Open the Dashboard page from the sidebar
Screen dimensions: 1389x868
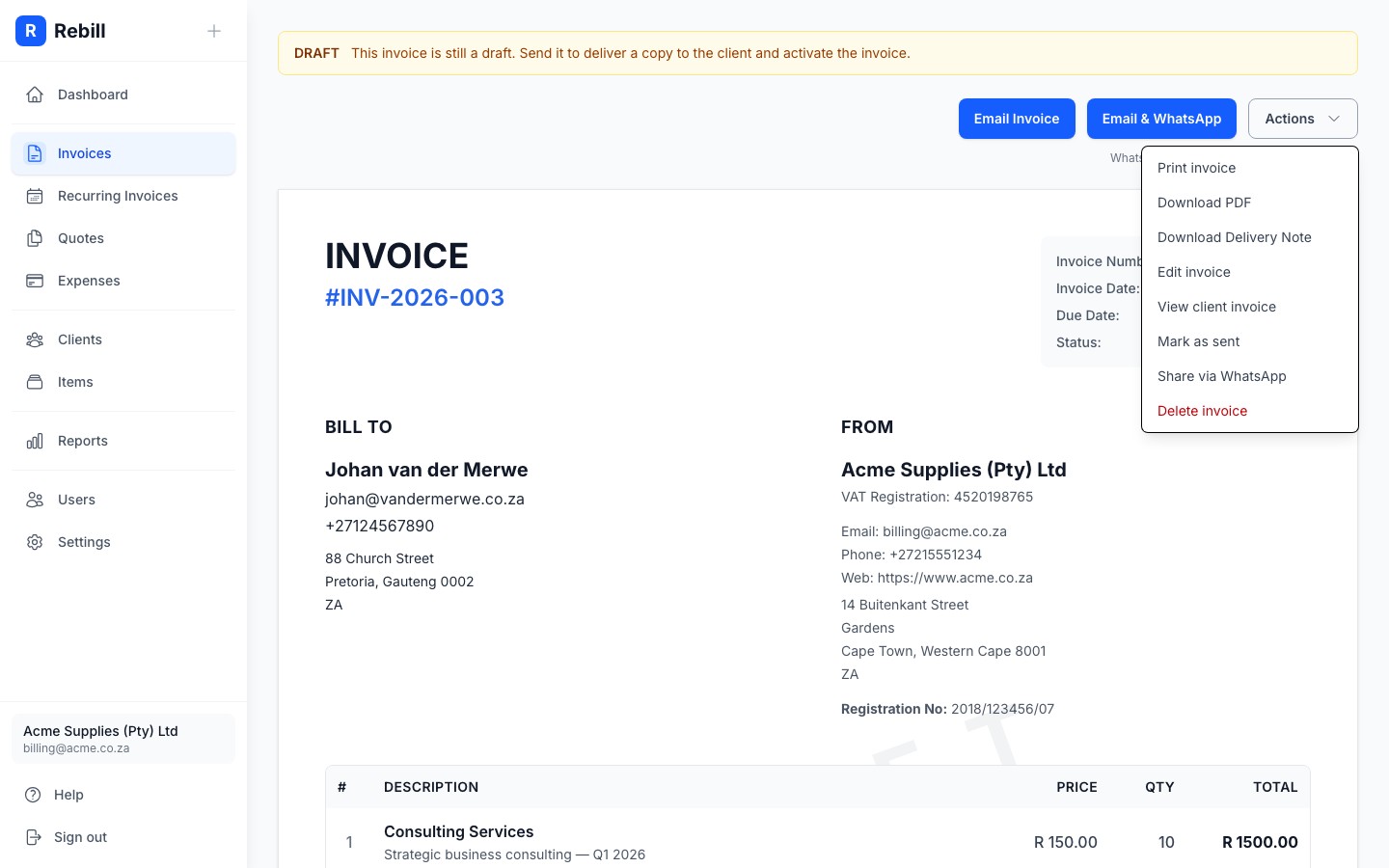click(35, 94)
